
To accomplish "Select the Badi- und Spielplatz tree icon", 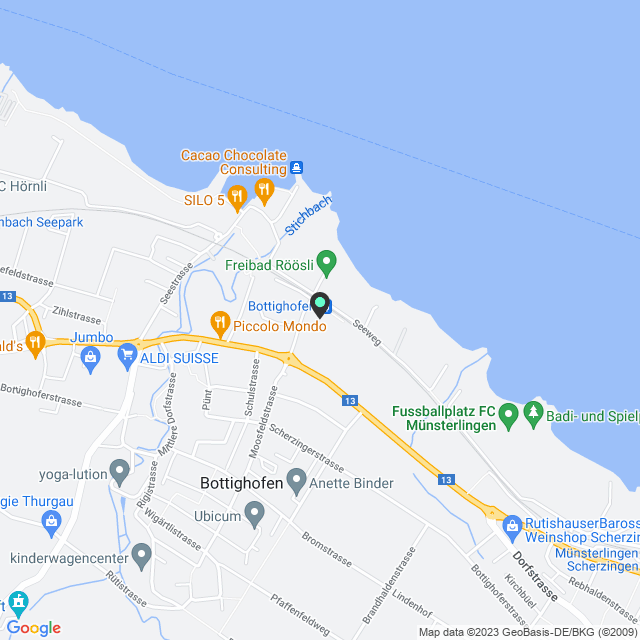I will (533, 414).
